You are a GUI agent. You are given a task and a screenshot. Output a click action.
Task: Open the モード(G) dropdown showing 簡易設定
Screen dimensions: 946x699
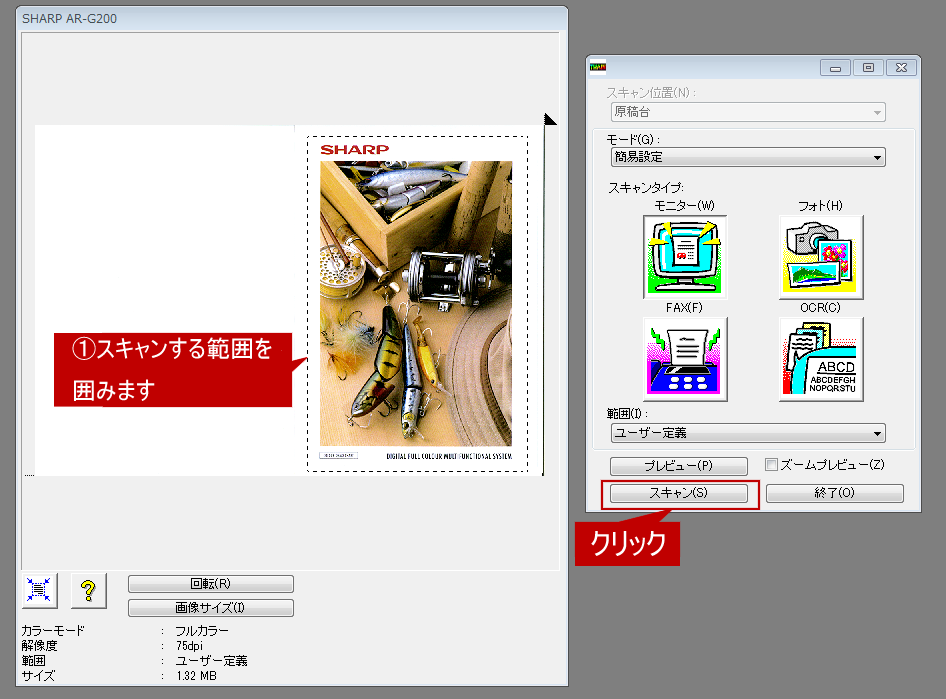748,157
